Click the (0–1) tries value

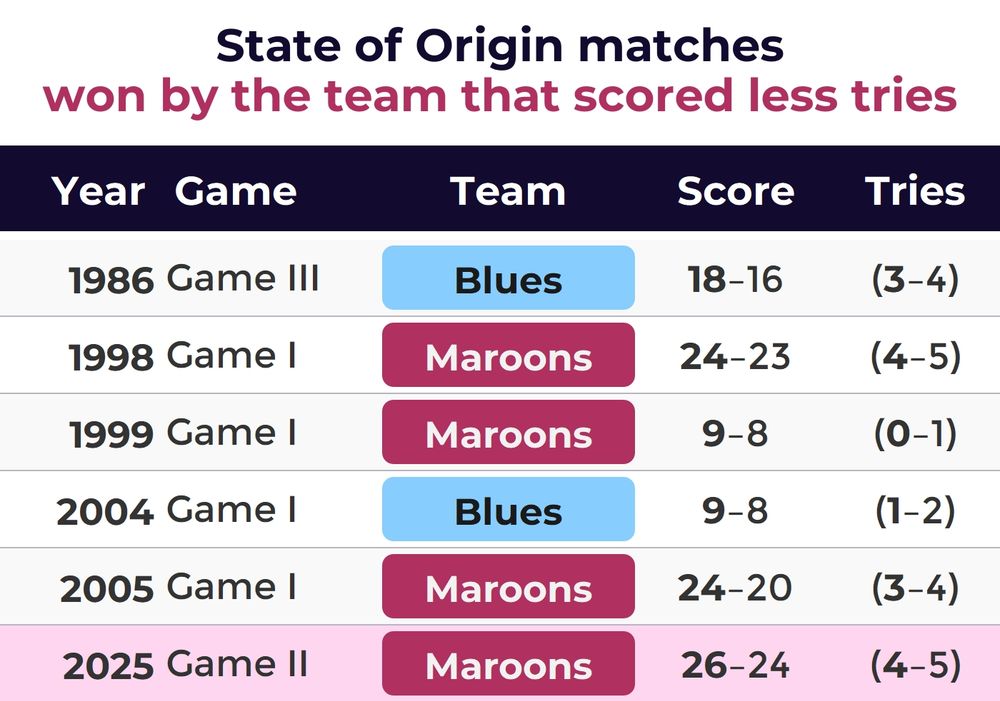coord(915,434)
